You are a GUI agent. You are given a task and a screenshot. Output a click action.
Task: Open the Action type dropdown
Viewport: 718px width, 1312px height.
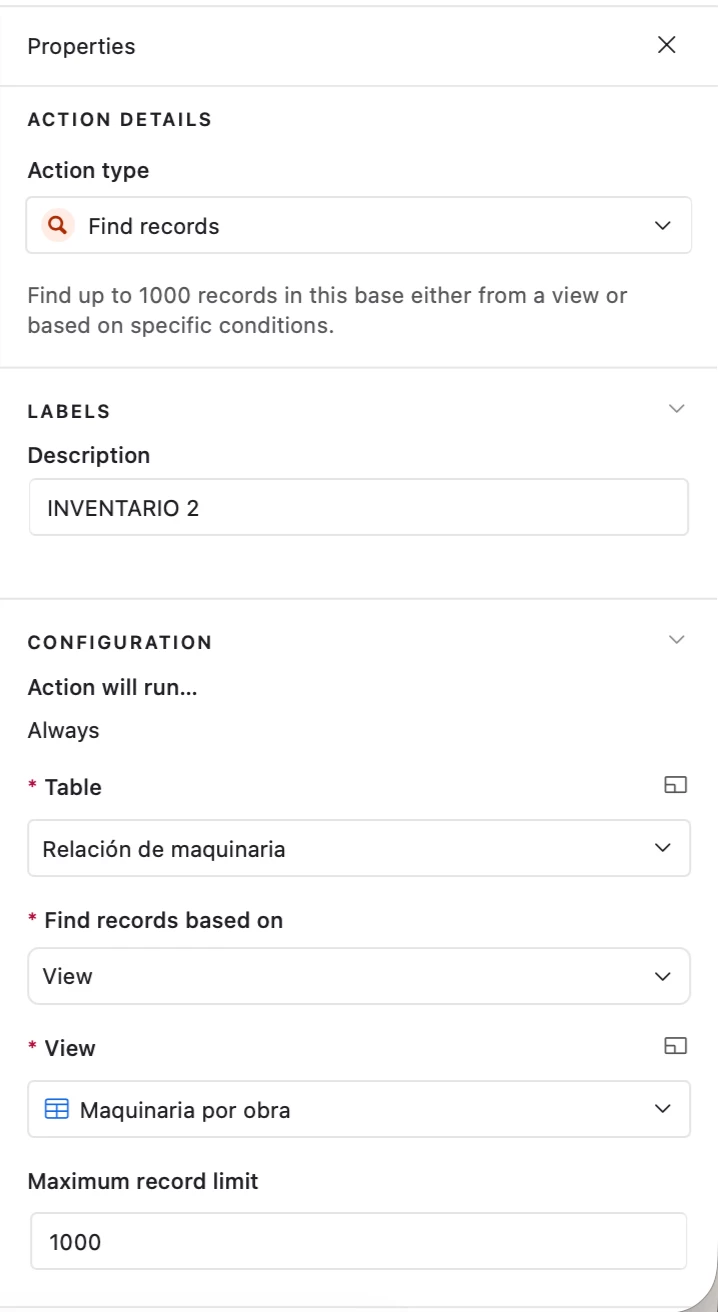click(358, 225)
